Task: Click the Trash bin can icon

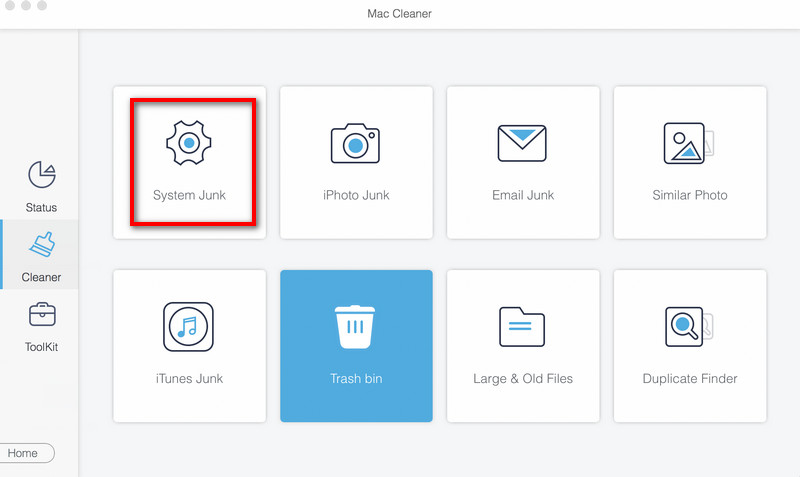Action: pos(356,327)
